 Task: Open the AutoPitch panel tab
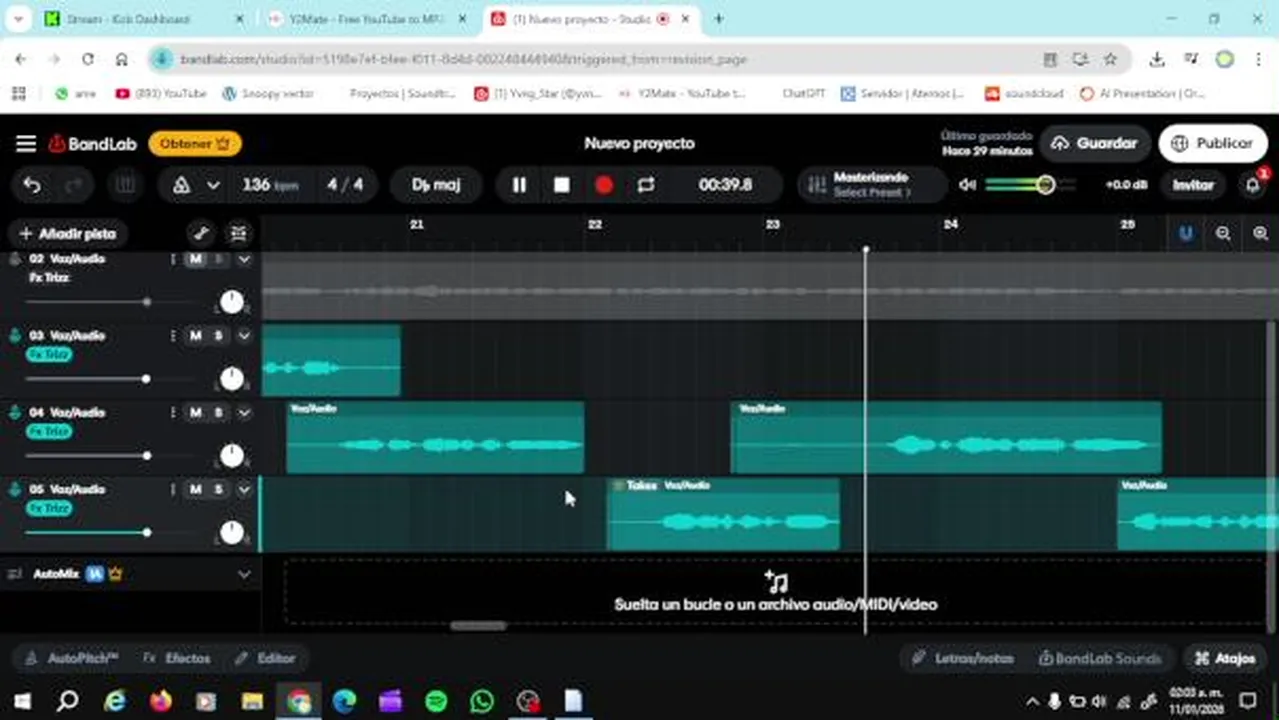click(x=72, y=659)
